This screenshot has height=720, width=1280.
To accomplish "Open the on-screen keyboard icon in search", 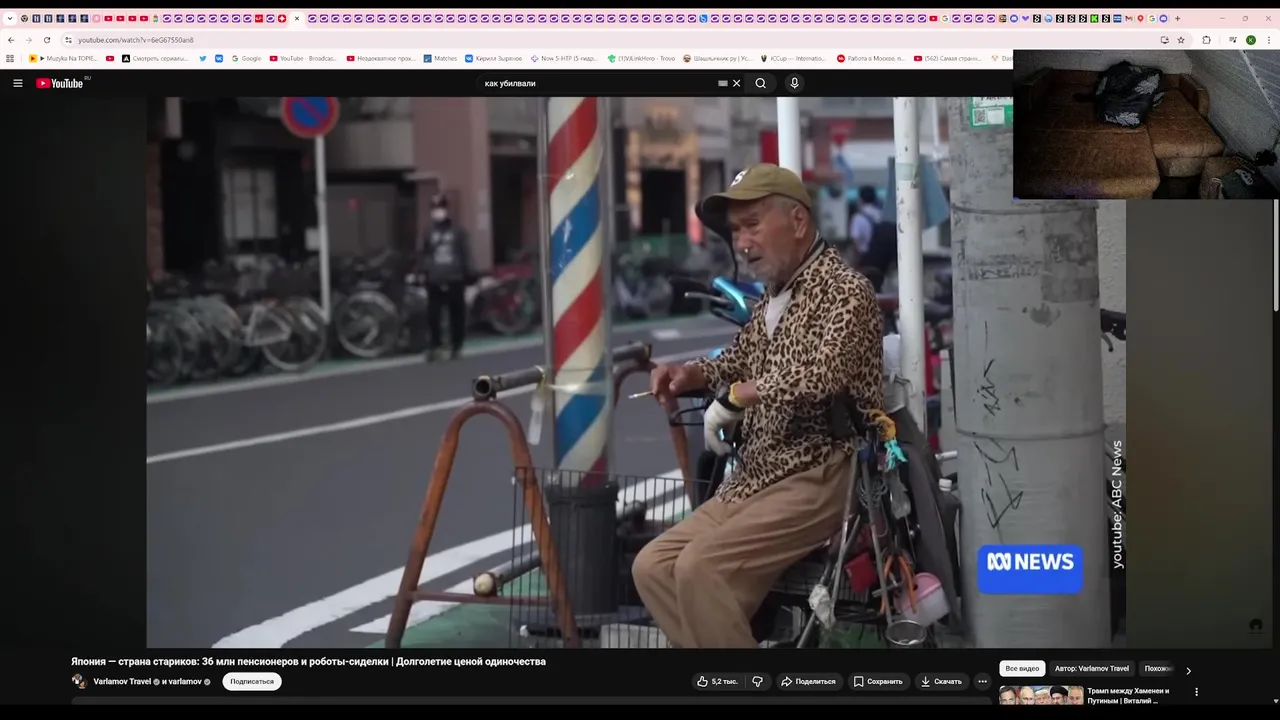I will coord(723,83).
